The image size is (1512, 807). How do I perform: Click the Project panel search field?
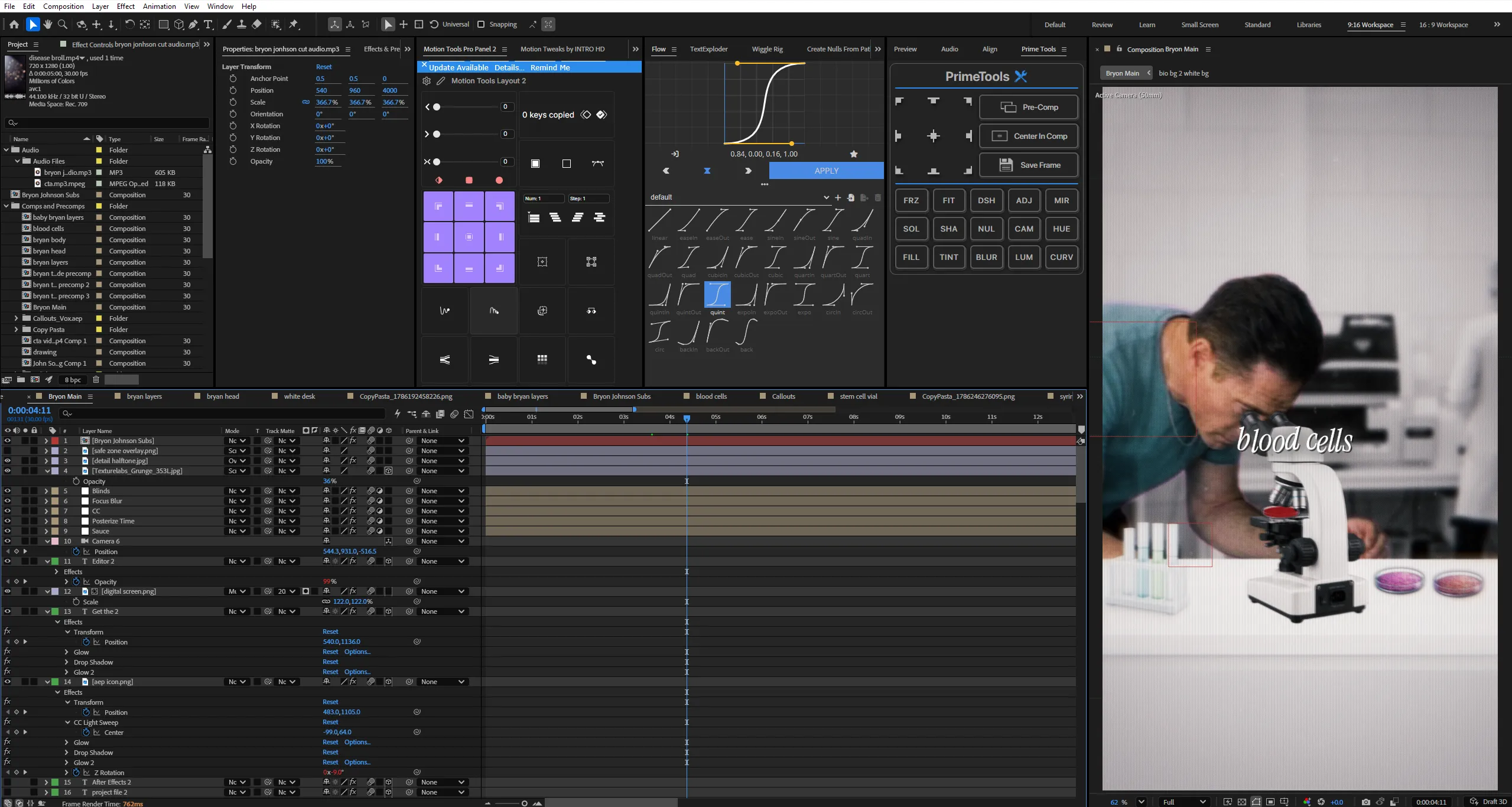(x=106, y=123)
